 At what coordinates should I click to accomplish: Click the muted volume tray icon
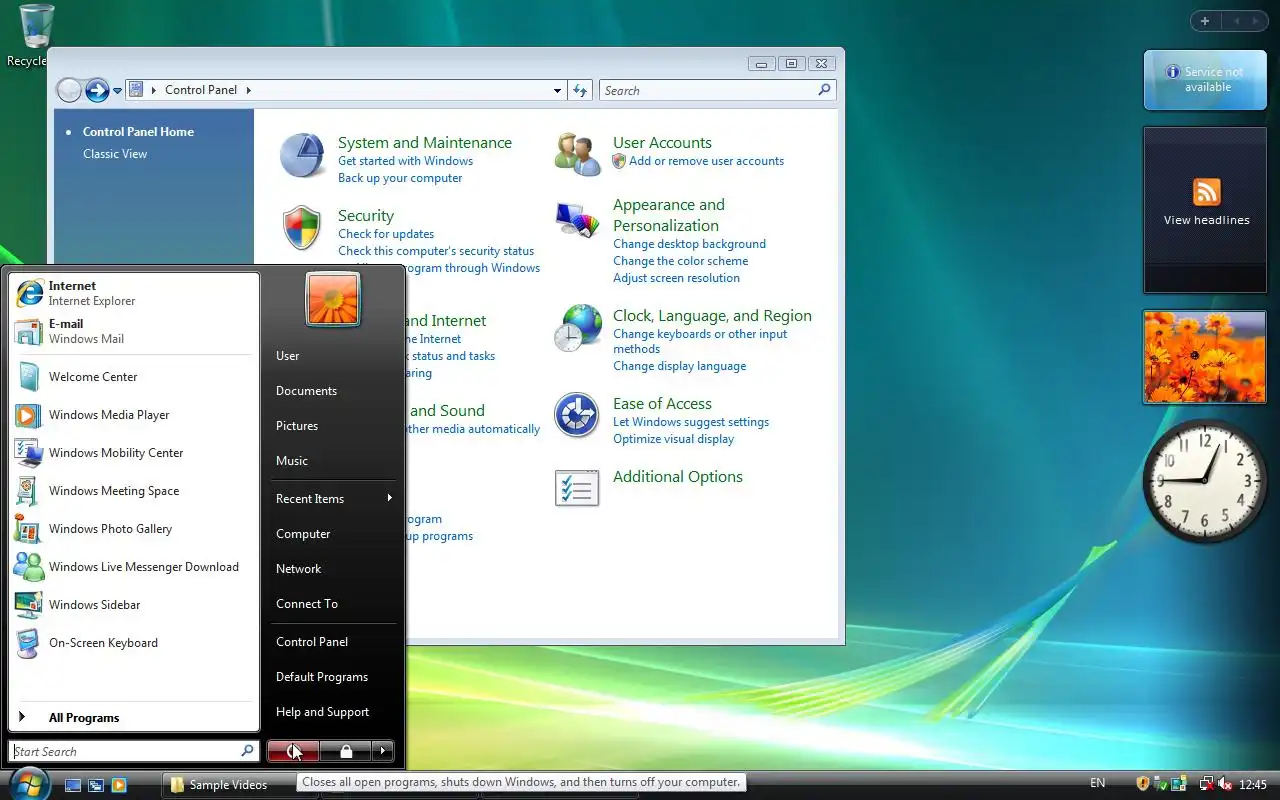(x=1224, y=784)
